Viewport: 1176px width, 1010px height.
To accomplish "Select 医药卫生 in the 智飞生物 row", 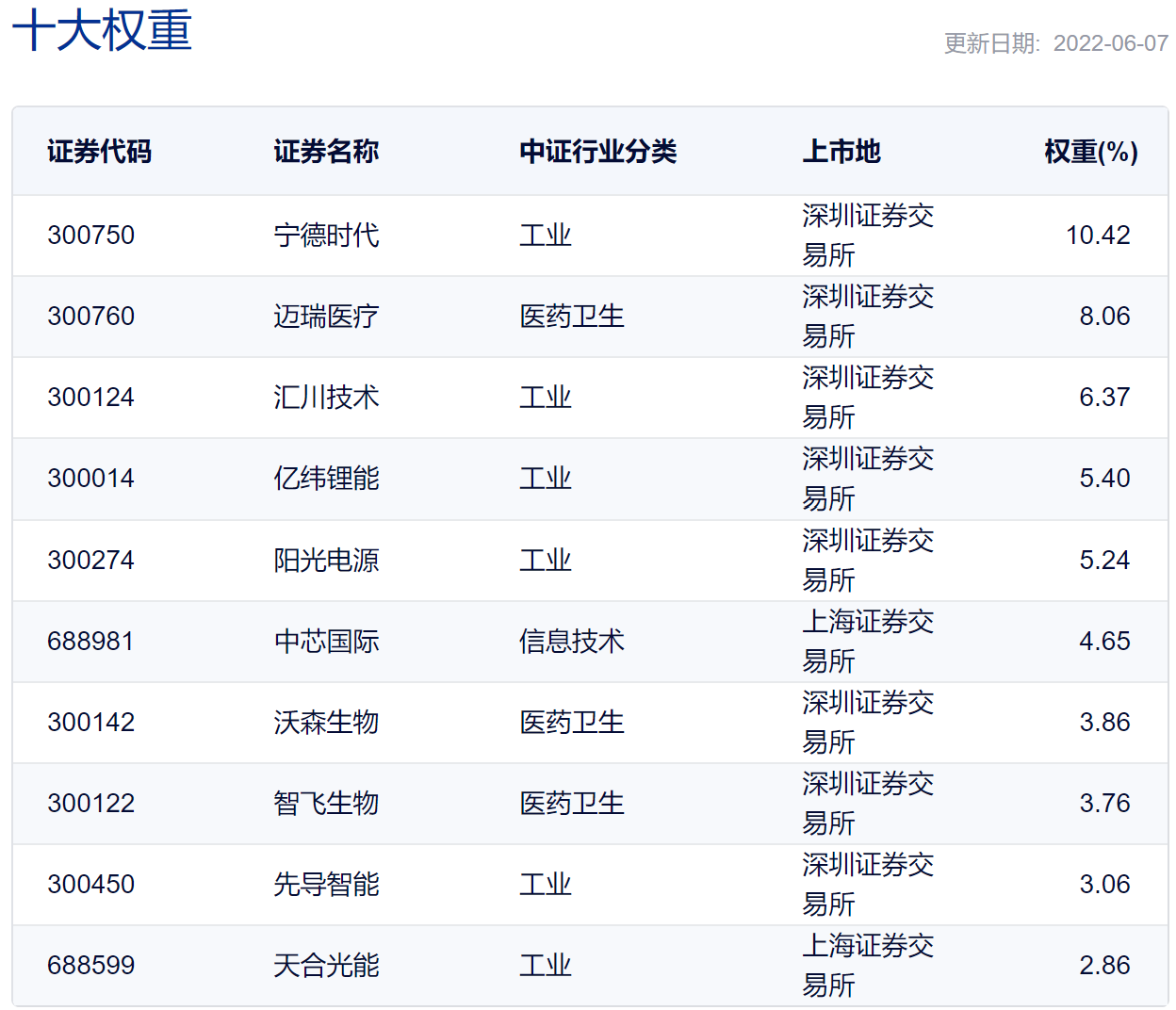I will pyautogui.click(x=572, y=803).
